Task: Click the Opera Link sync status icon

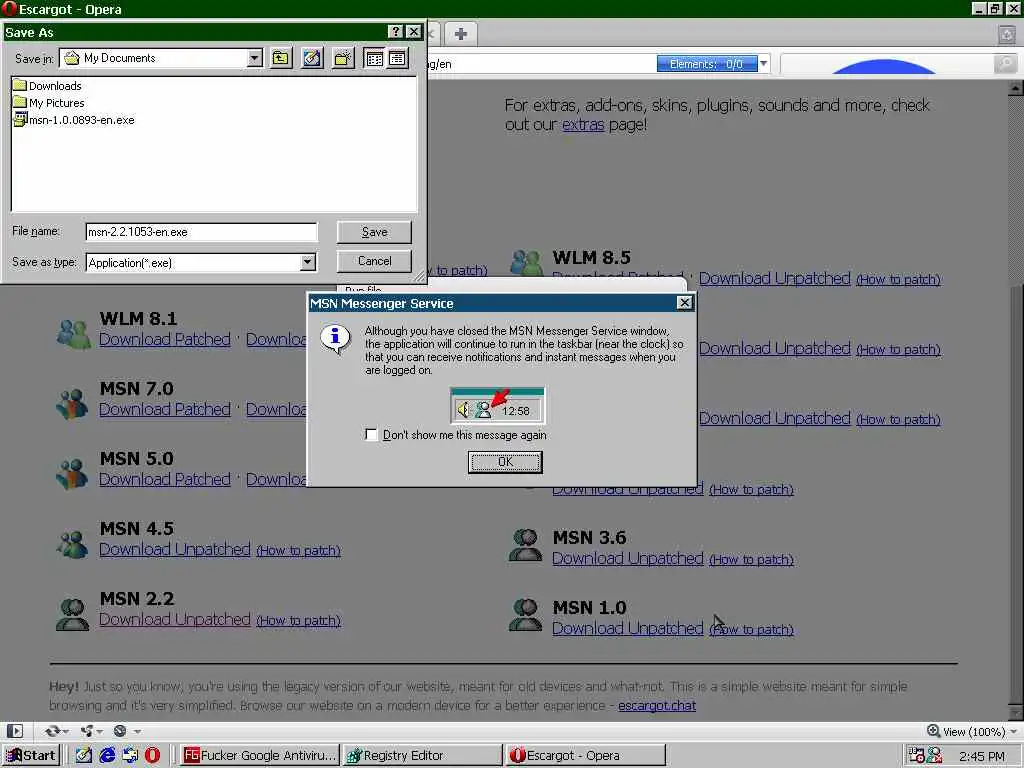Action: [x=52, y=731]
